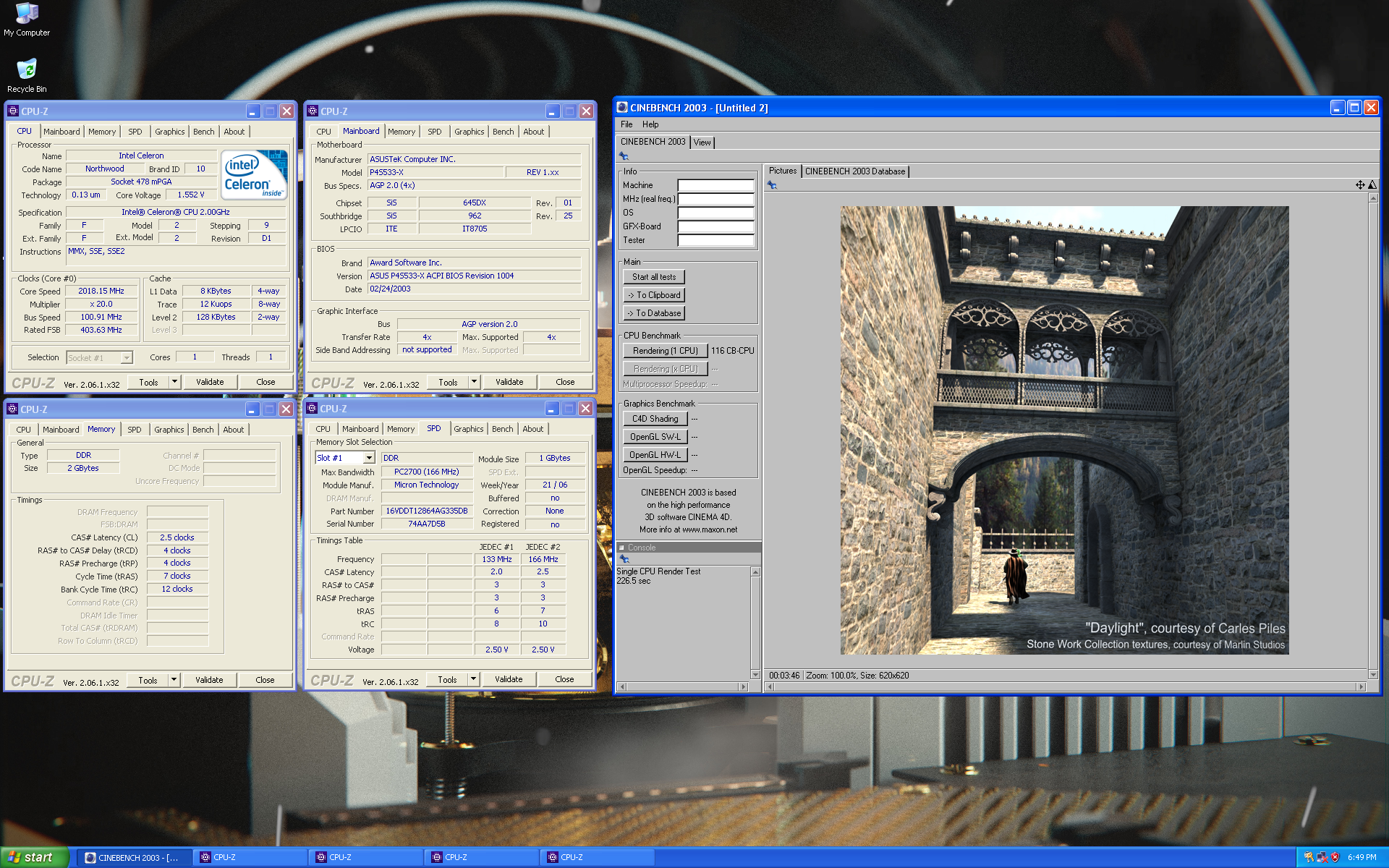The height and width of the screenshot is (868, 1389).
Task: Expand the Slot #1 memory slot dropdown
Action: pos(369,458)
